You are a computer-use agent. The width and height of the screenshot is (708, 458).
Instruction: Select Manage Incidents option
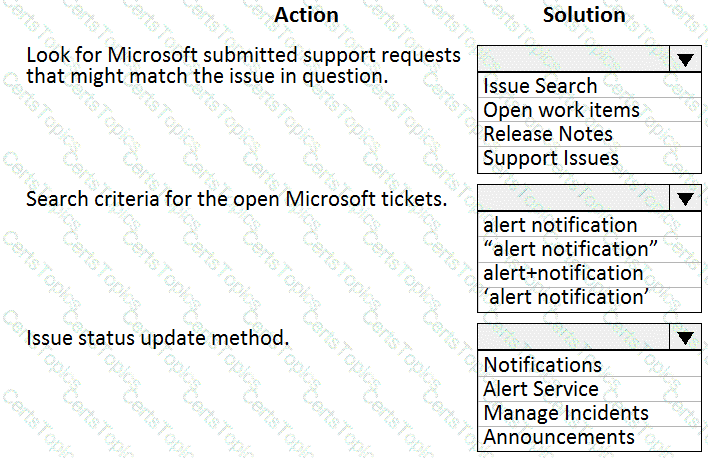click(x=589, y=412)
